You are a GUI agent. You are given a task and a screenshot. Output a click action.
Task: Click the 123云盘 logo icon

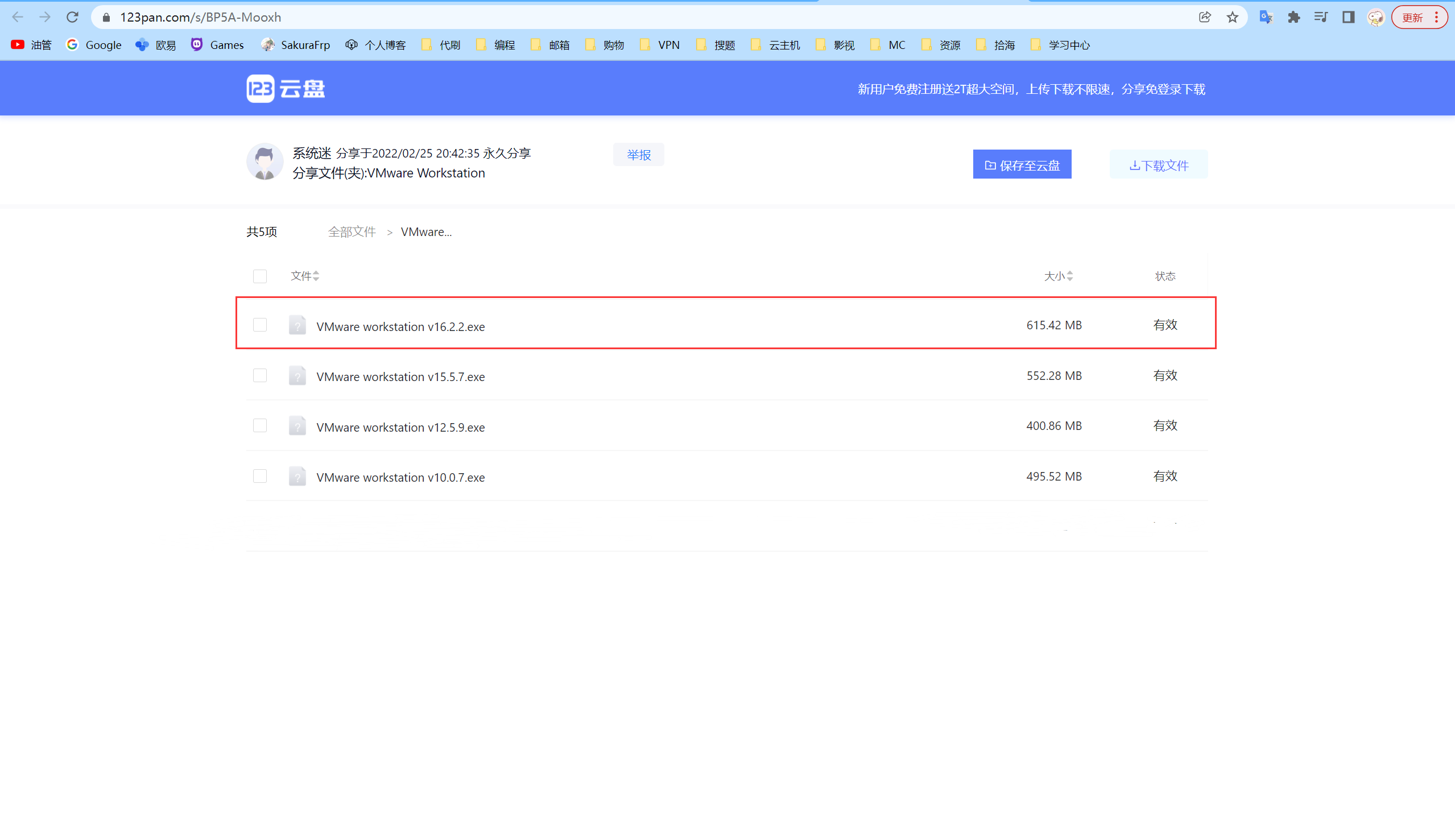[260, 88]
